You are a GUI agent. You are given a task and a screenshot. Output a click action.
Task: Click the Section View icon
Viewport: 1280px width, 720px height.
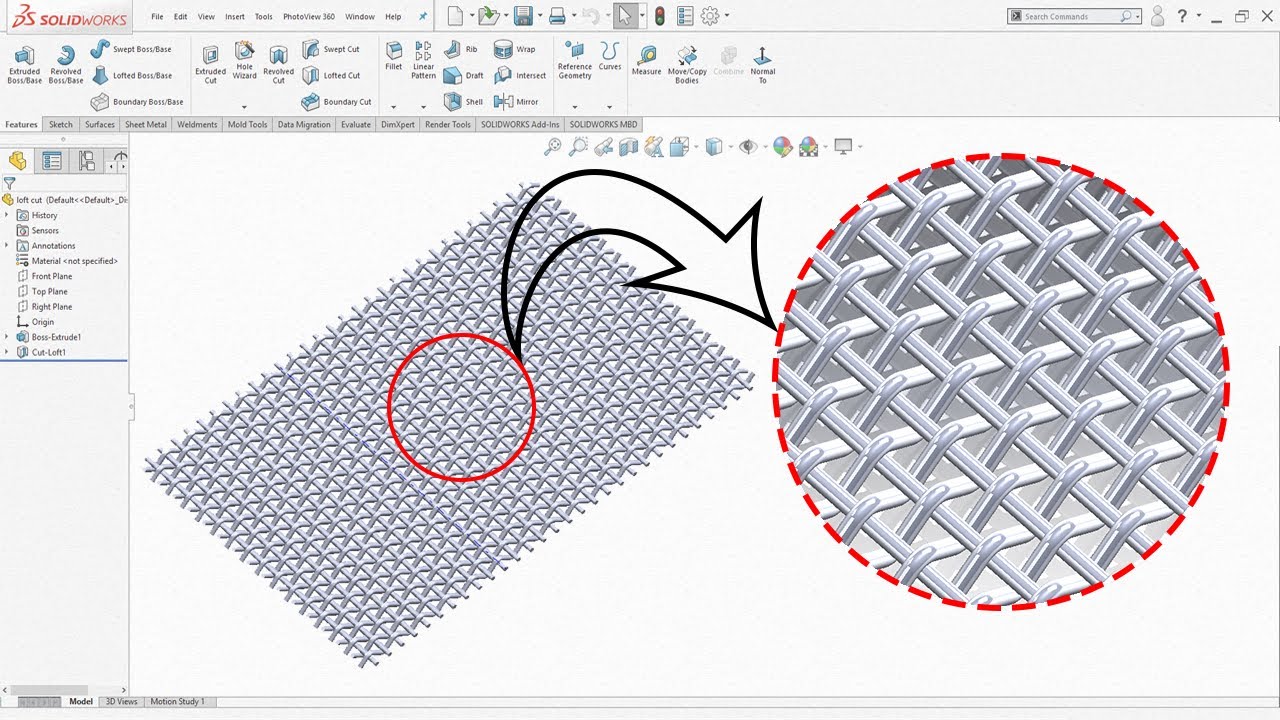tap(628, 147)
